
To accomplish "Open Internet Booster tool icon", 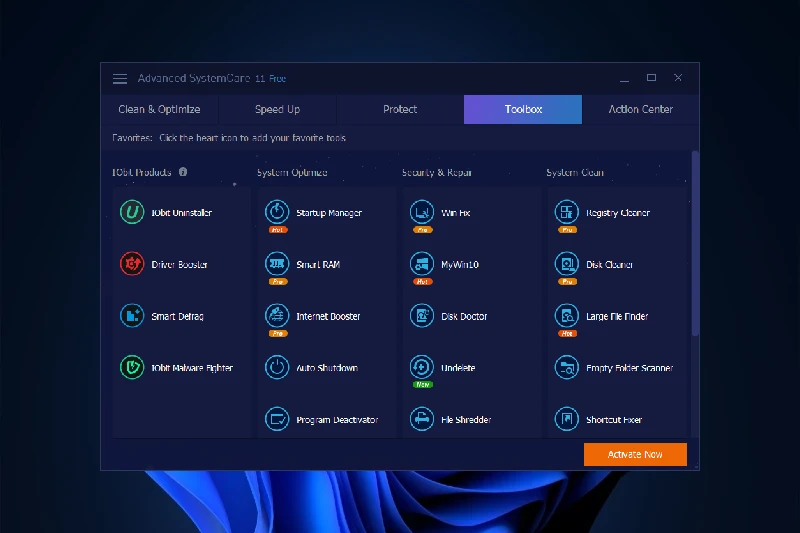I will [277, 316].
